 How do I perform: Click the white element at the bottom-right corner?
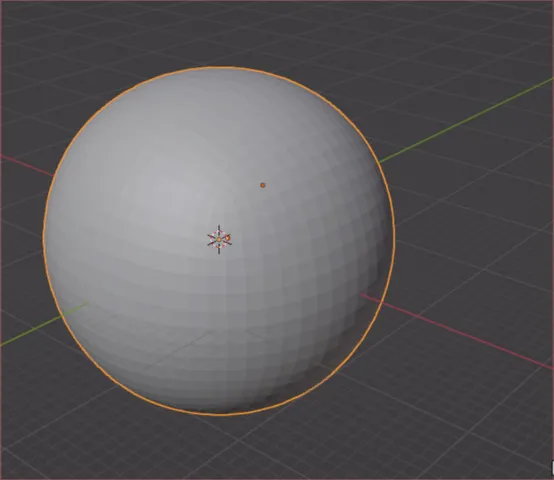[x=552, y=467]
